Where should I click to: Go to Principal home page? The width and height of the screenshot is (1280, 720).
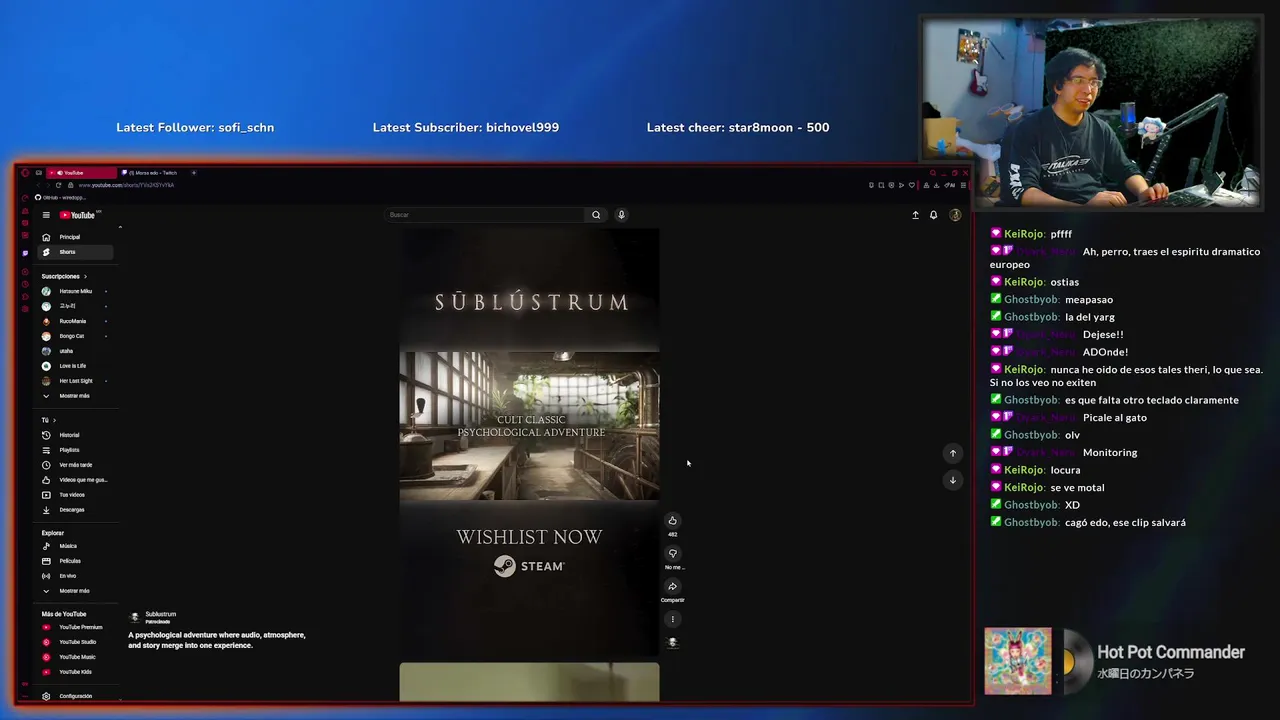click(77, 237)
